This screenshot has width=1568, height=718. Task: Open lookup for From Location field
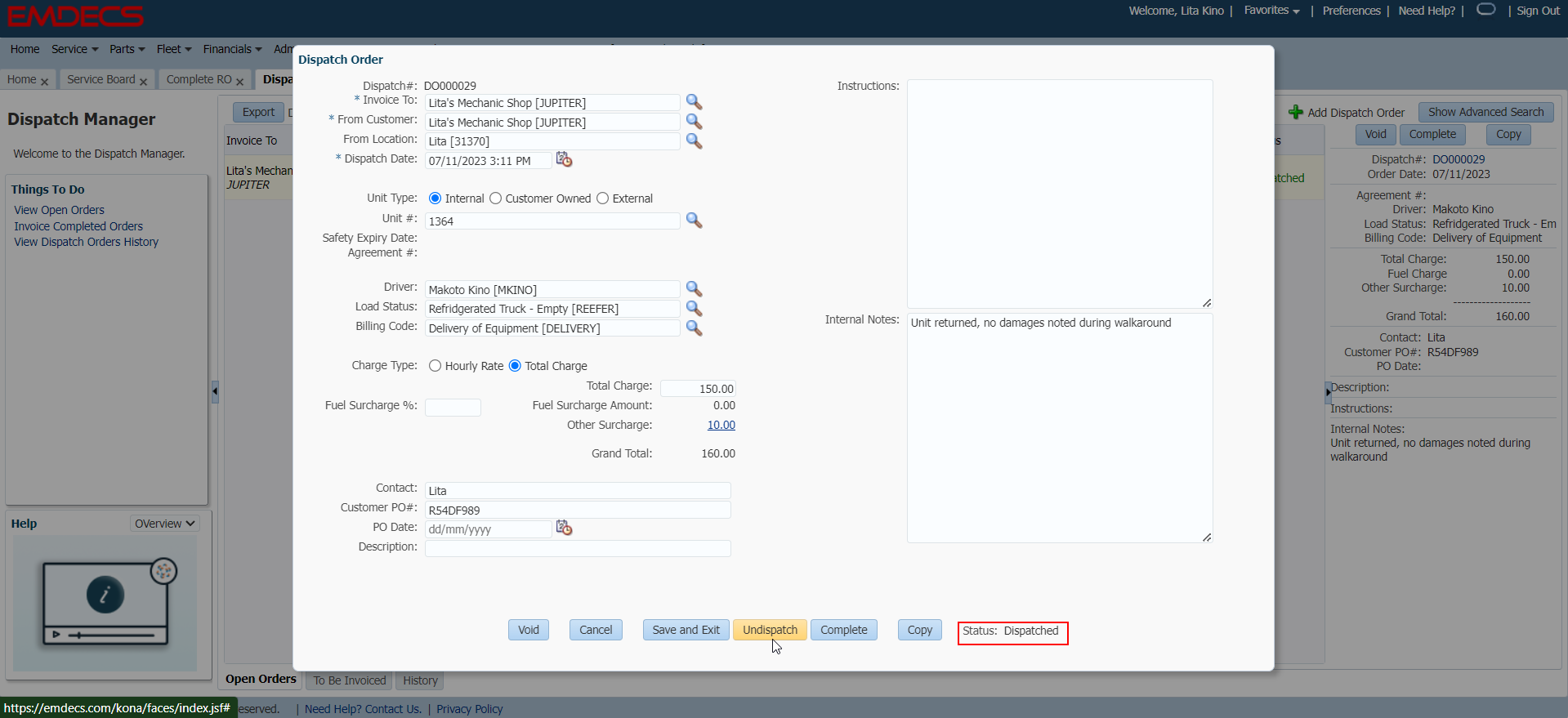point(694,140)
